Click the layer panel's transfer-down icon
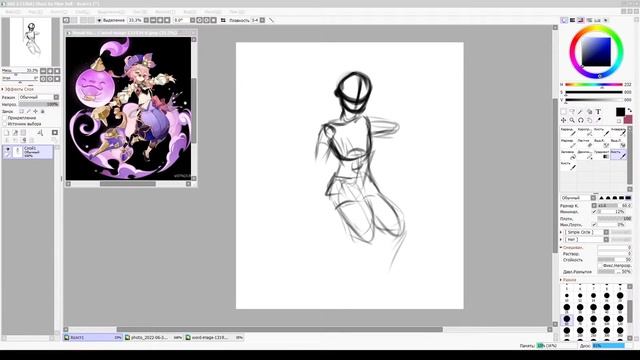 click(x=7, y=140)
